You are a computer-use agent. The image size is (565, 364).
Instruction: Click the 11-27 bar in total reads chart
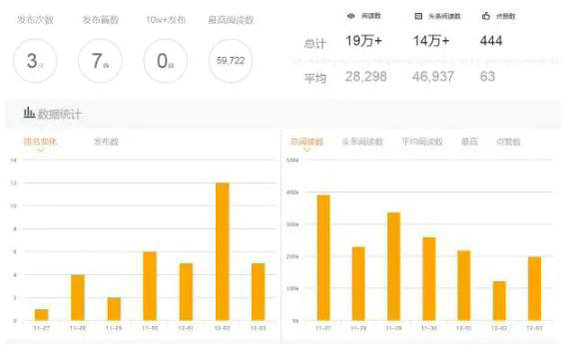pos(324,258)
